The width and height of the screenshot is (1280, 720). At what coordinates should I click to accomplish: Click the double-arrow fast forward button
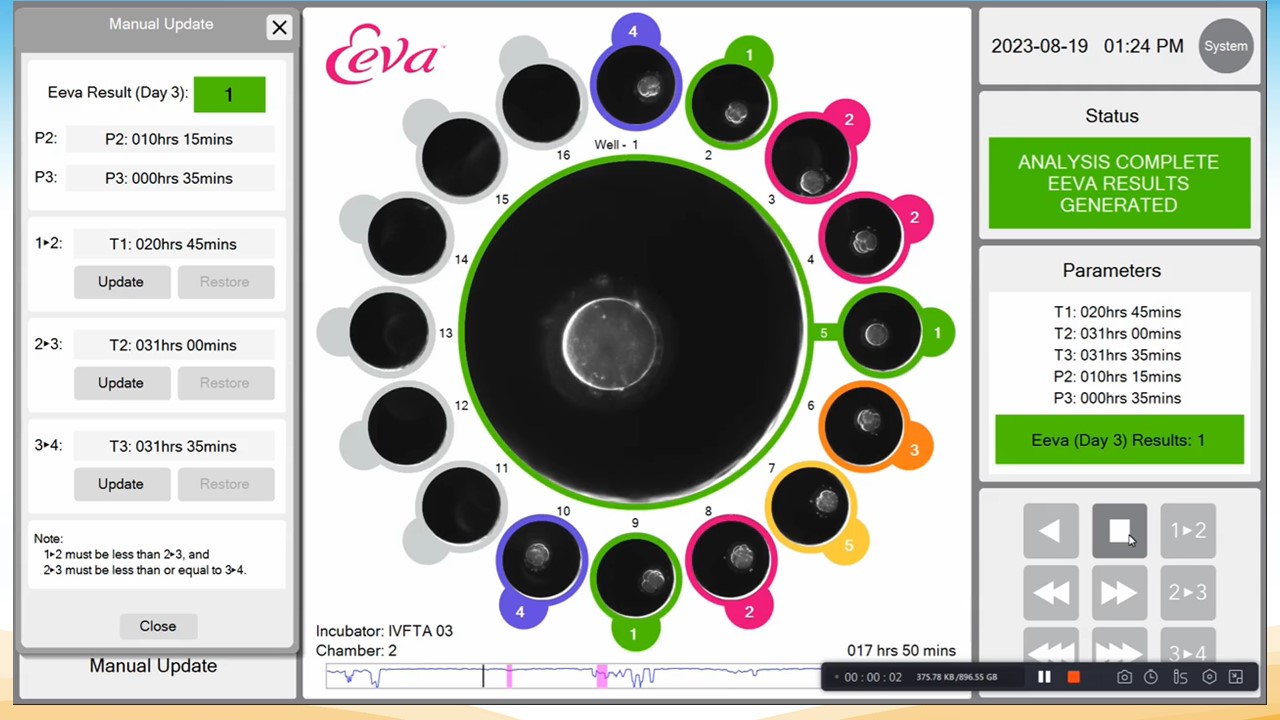(x=1119, y=593)
